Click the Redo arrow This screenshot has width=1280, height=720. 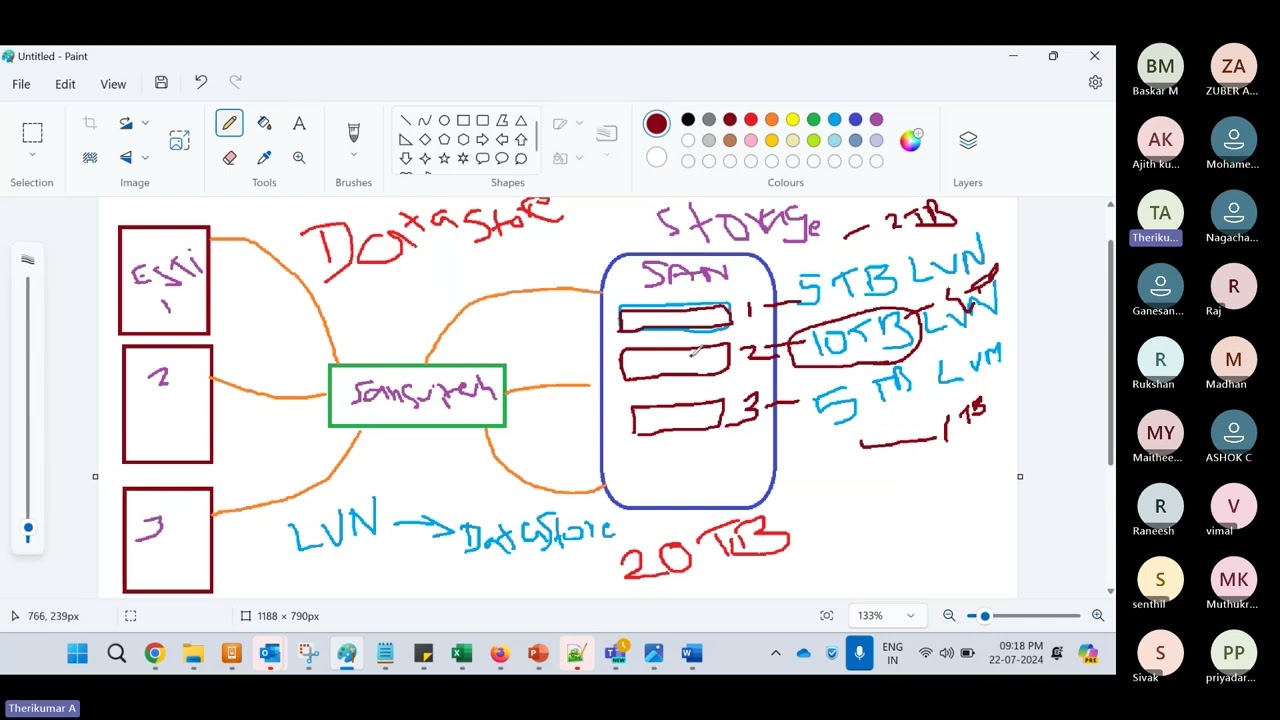click(x=236, y=83)
